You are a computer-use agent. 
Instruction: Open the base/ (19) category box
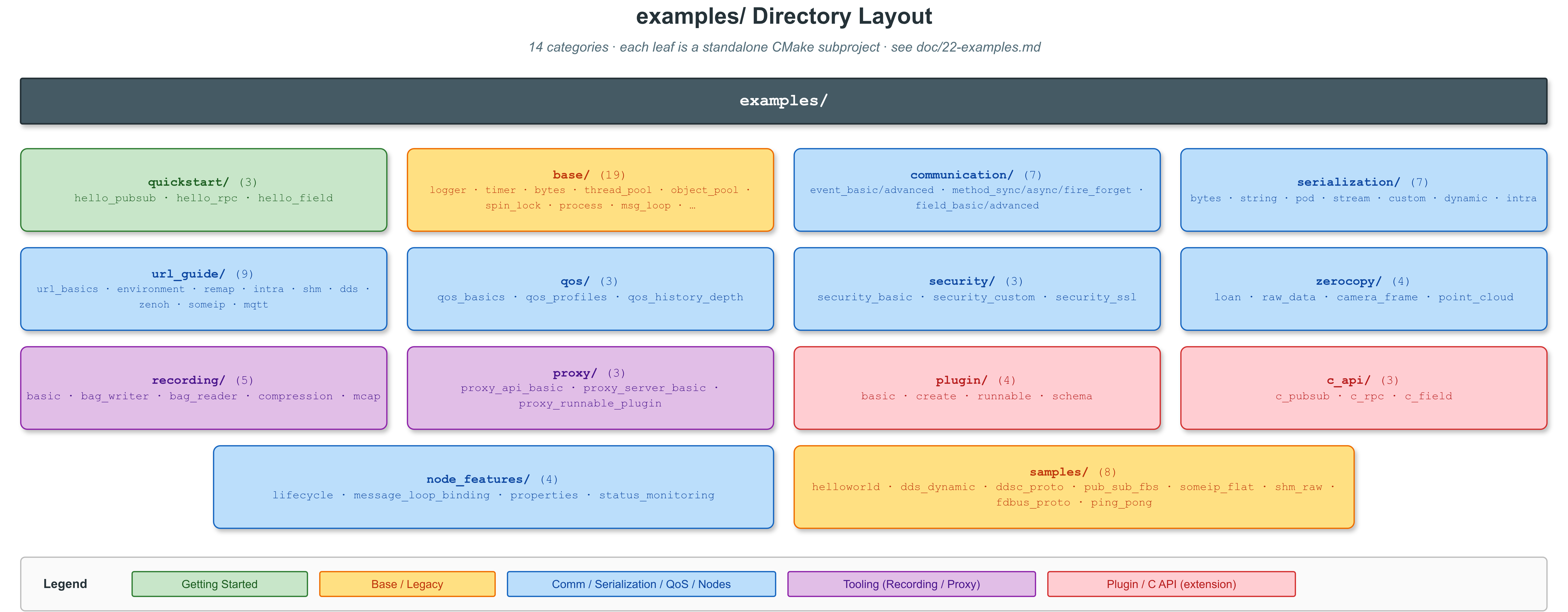click(x=590, y=190)
